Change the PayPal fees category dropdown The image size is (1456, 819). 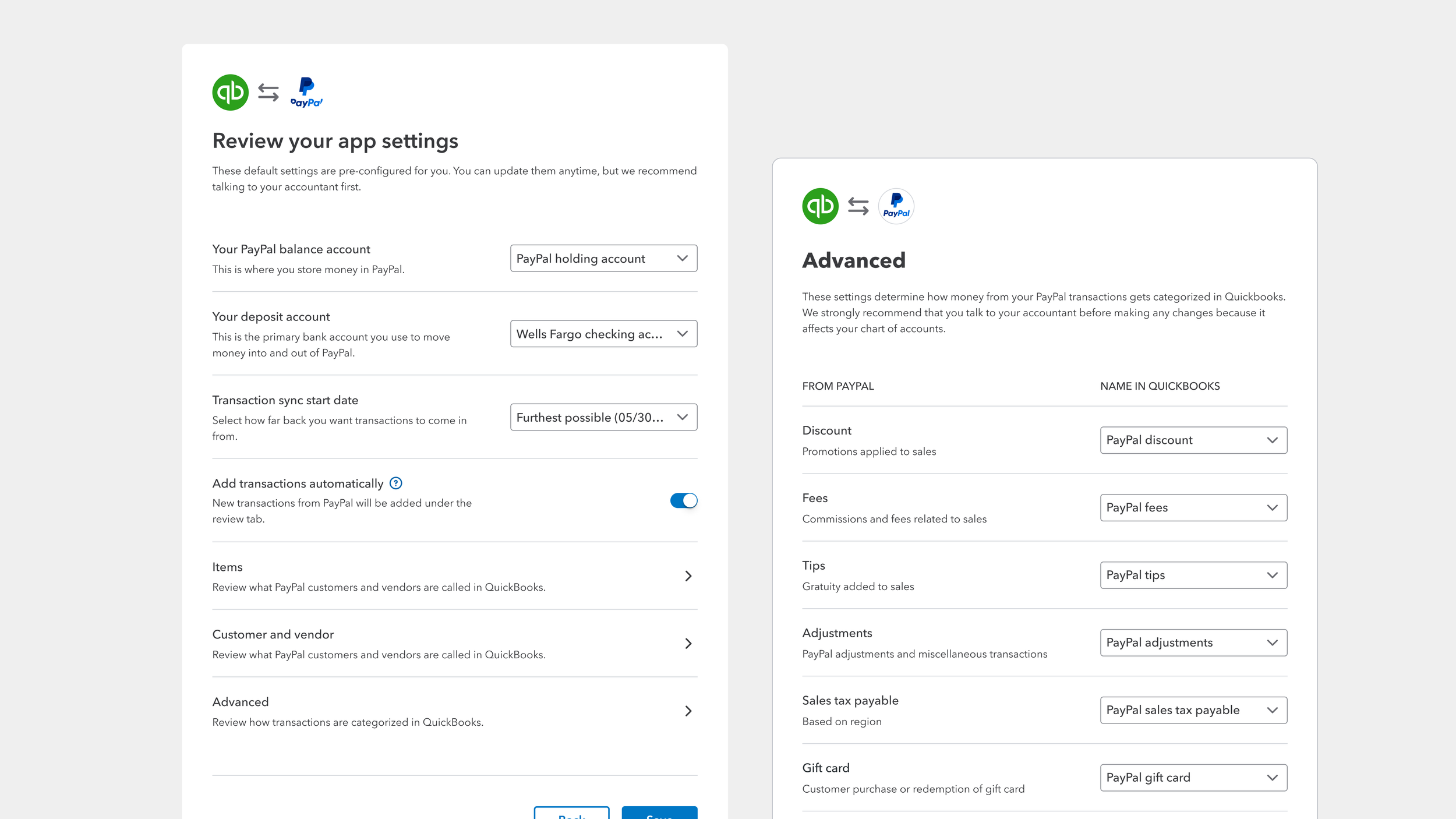click(1193, 507)
